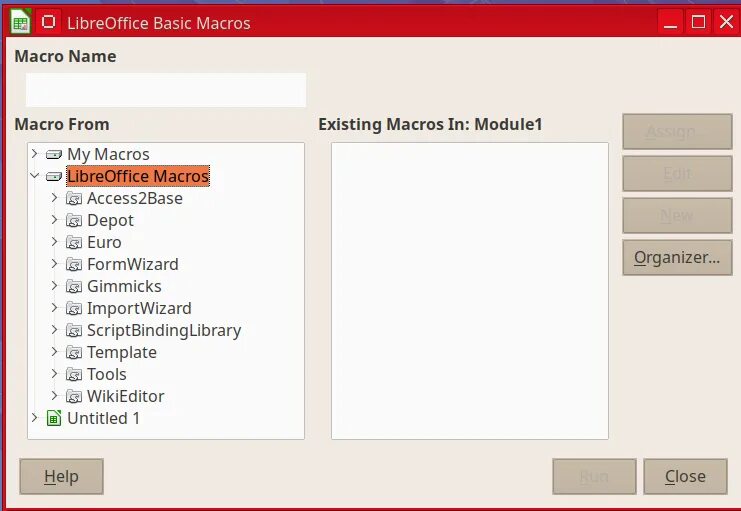Select the ImportWizard label
This screenshot has height=511, width=741.
pyautogui.click(x=139, y=308)
